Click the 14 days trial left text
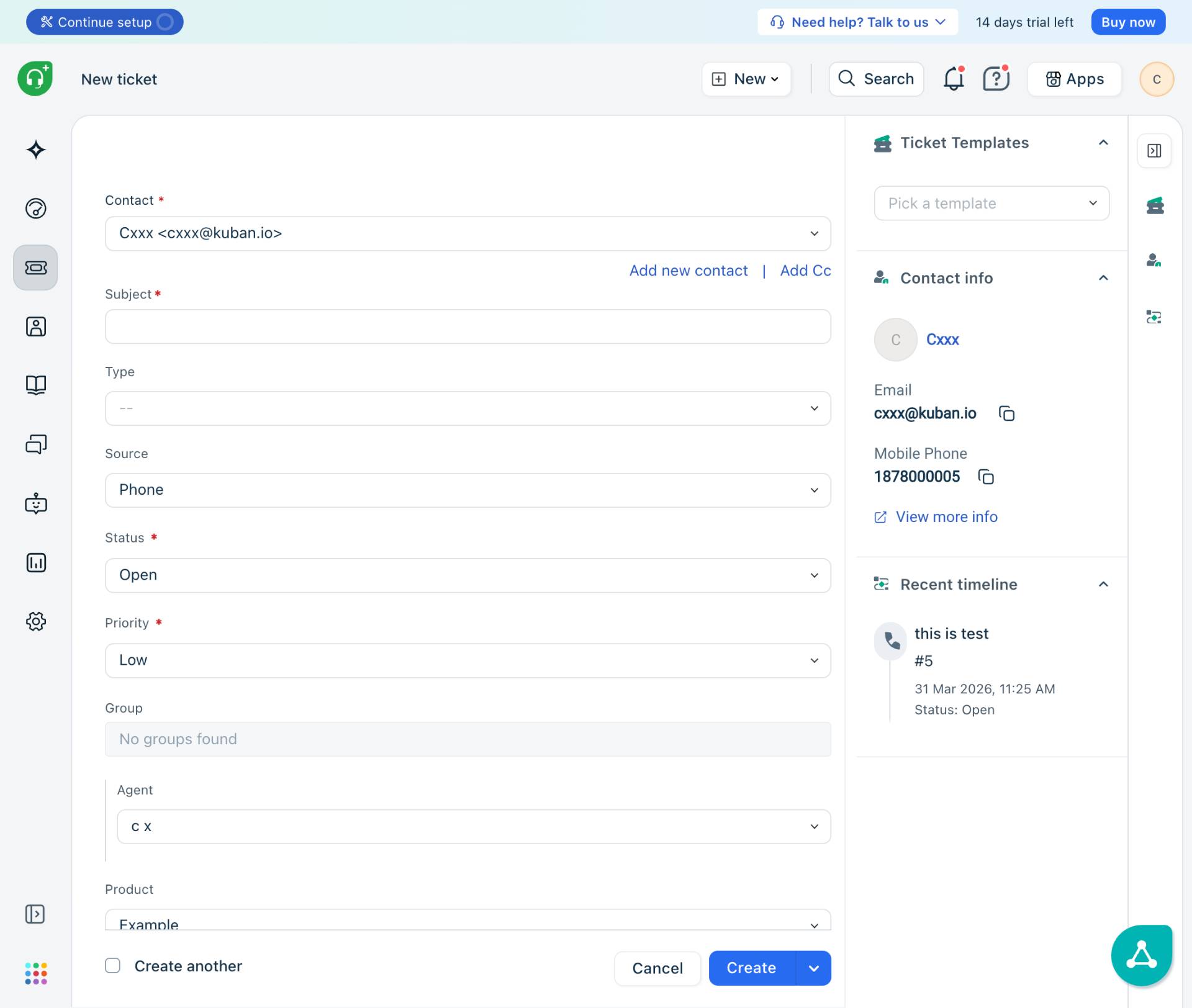This screenshot has width=1192, height=1008. (1024, 22)
